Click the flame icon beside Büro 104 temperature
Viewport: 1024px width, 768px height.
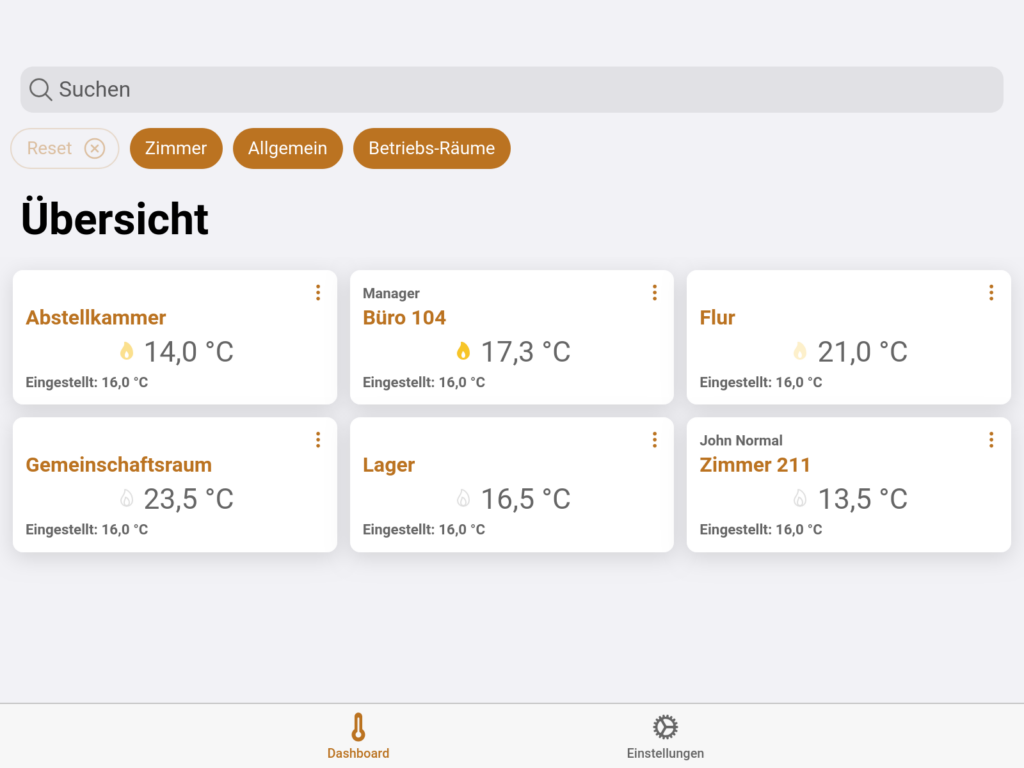coord(463,351)
